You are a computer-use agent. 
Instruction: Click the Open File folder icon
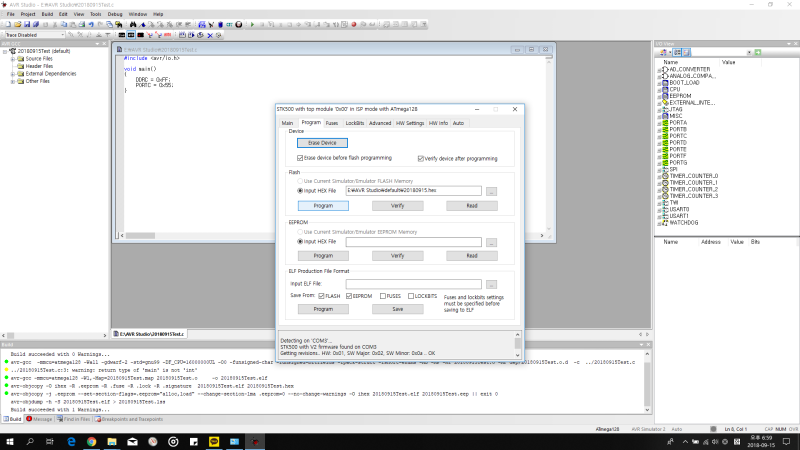[17, 24]
